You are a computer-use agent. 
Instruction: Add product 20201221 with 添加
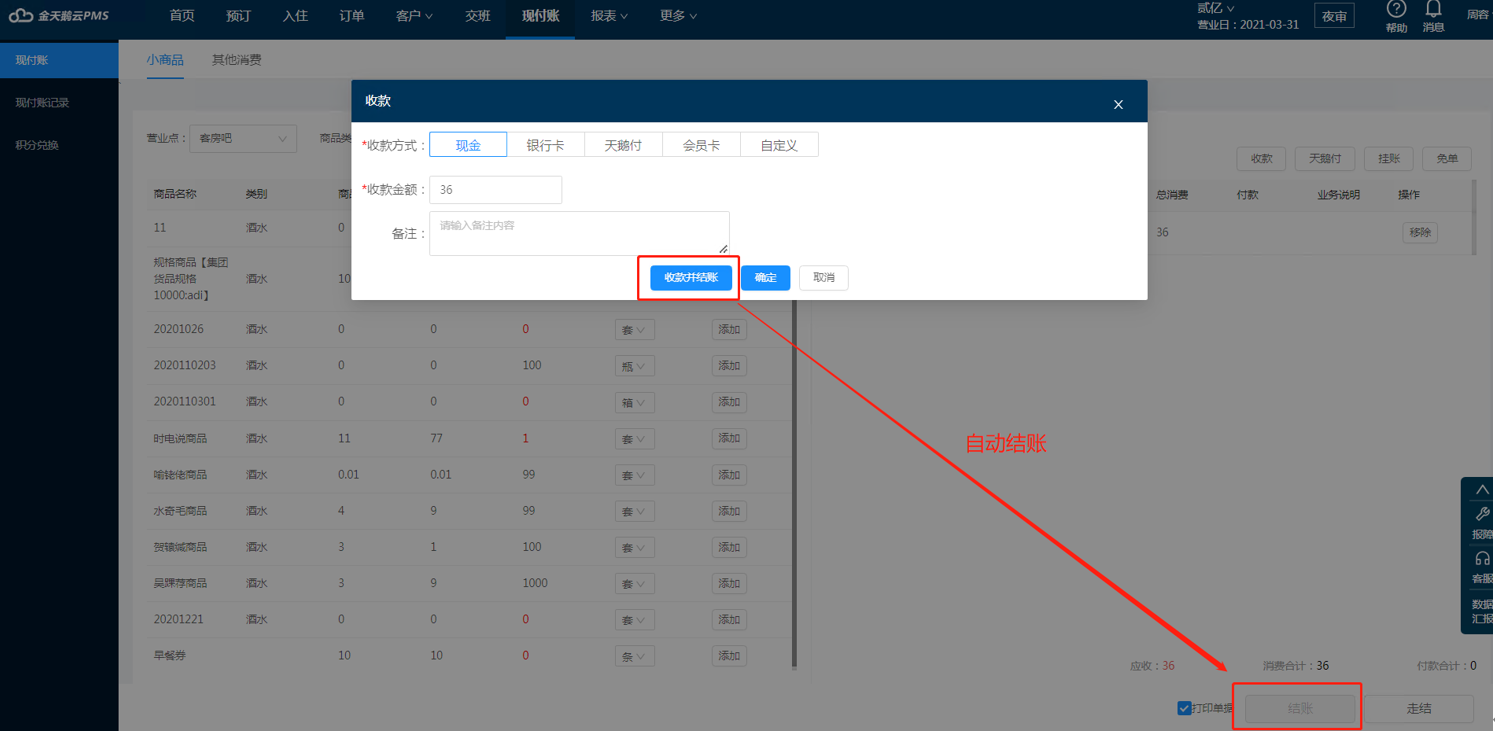(729, 620)
